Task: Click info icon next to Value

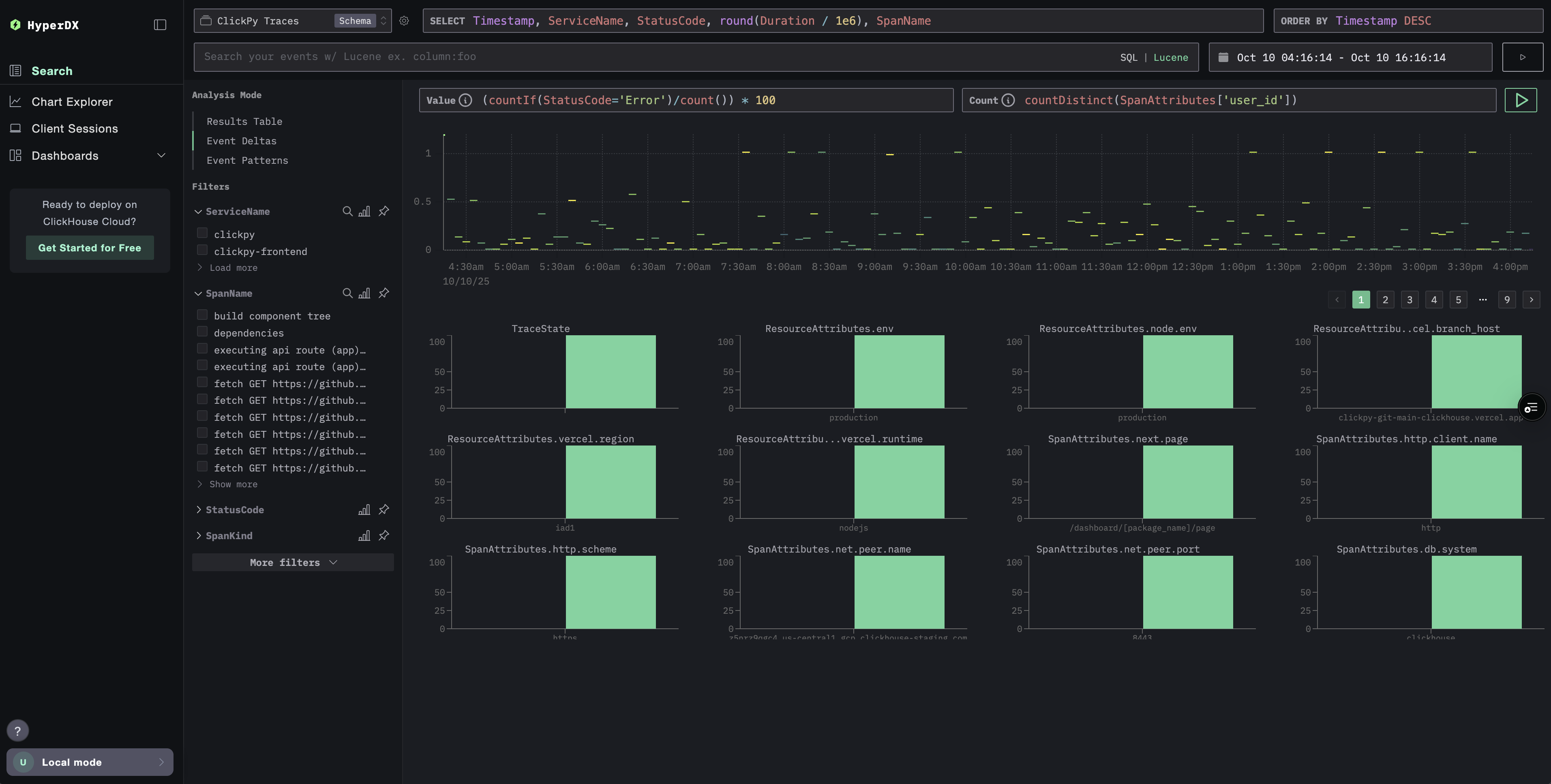Action: (465, 101)
